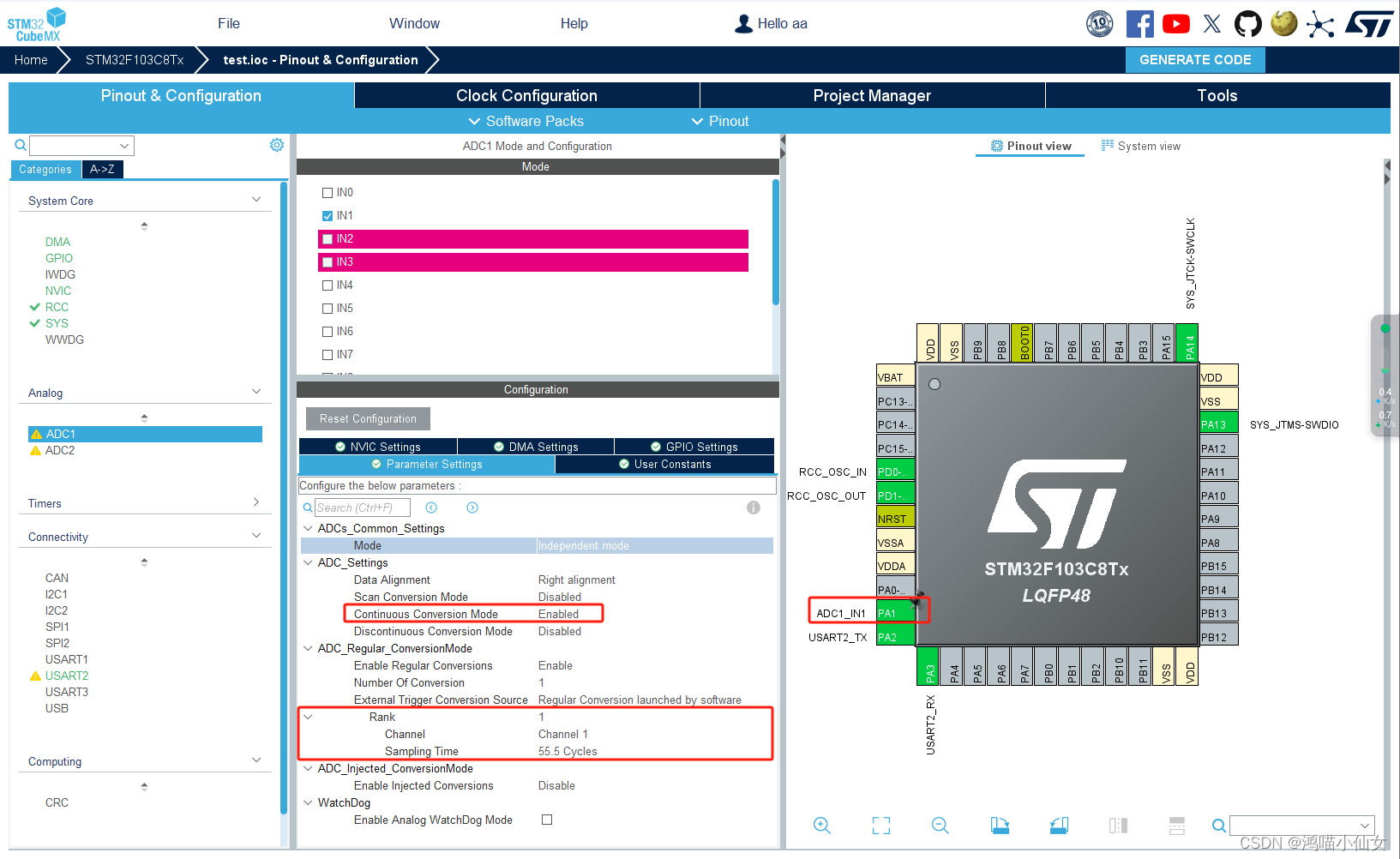Enable the IN5 channel checkbox
The image size is (1400, 859).
[x=327, y=309]
